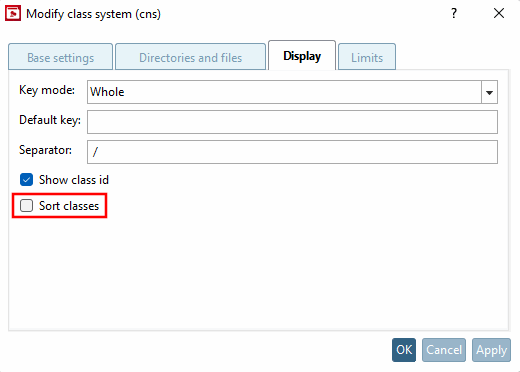Screen dimensions: 520x372
Task: Click the Modify class system title text
Action: click(94, 14)
